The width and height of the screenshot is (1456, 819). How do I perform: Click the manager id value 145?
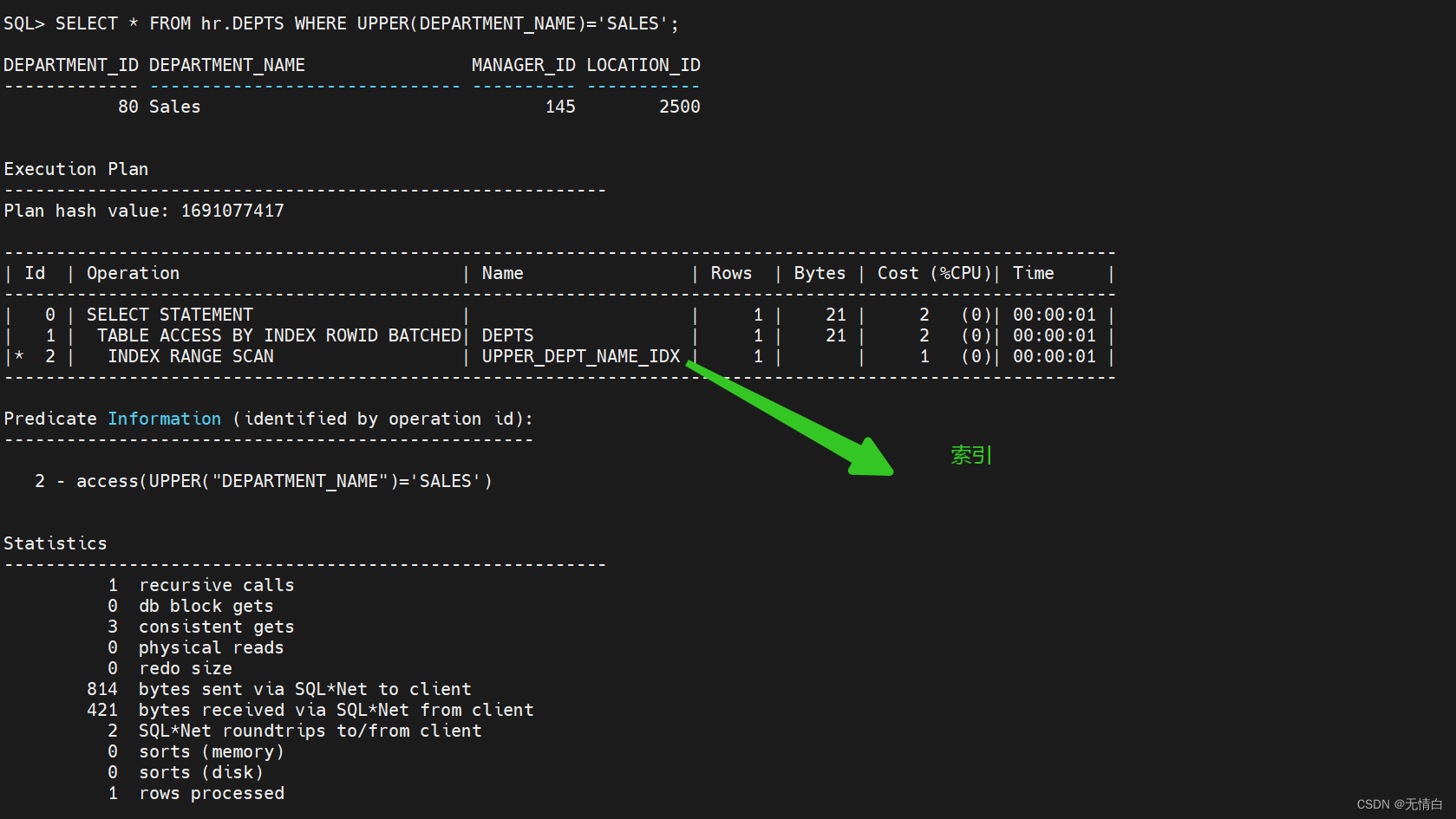(560, 107)
